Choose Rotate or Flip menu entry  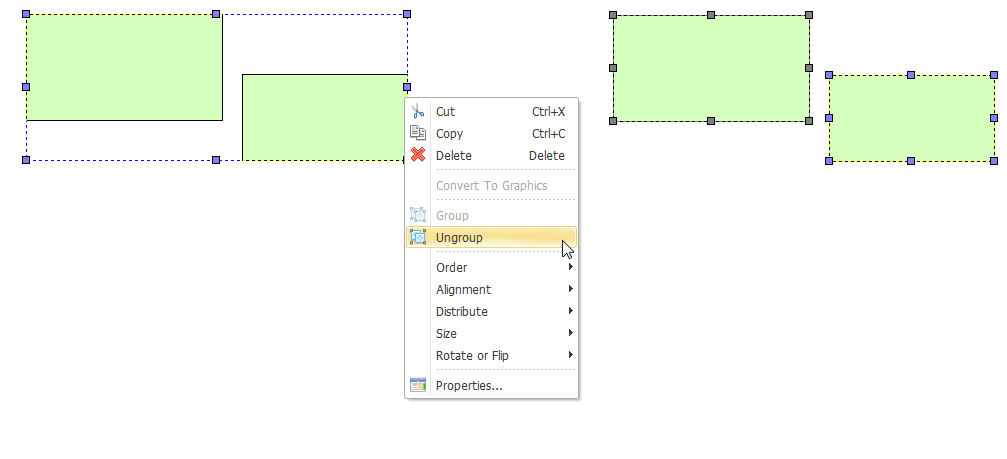[x=492, y=355]
